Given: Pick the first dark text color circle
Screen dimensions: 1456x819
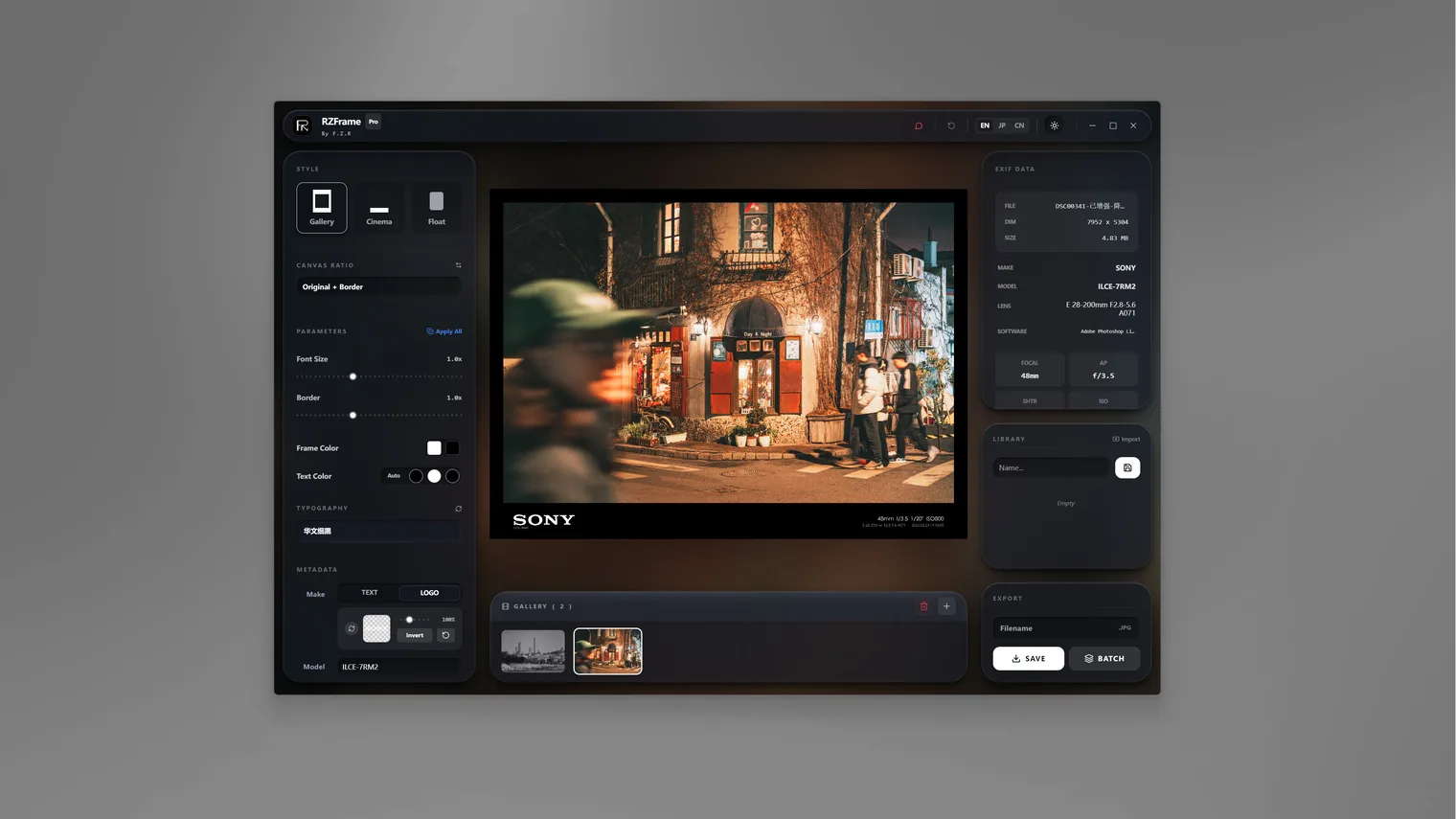Looking at the screenshot, I should 416,476.
